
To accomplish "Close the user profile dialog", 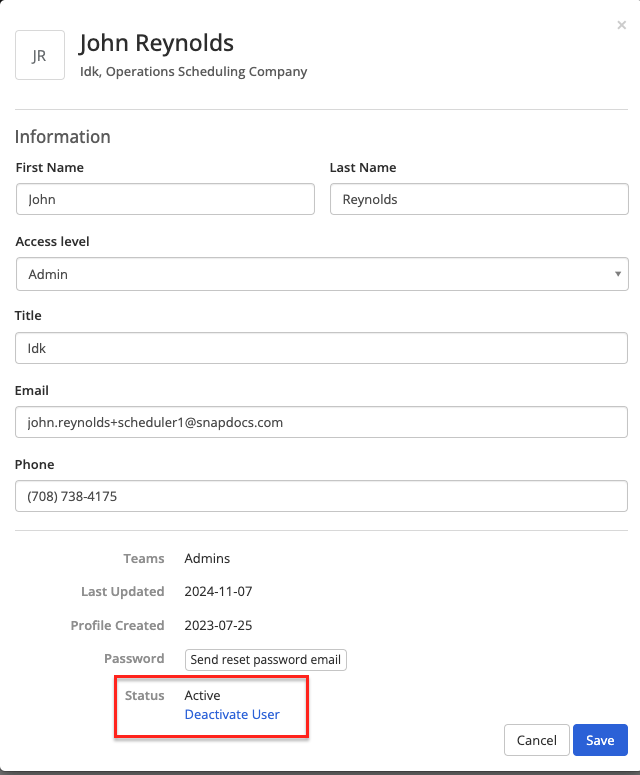I will click(x=621, y=25).
